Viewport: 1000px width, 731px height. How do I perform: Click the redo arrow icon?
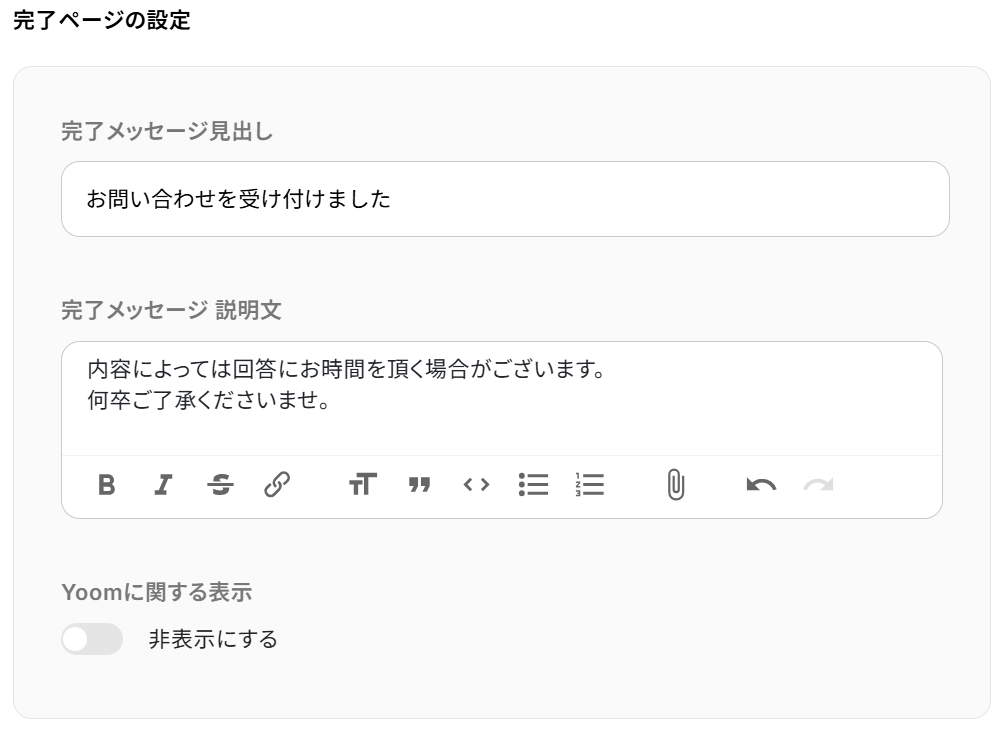818,485
